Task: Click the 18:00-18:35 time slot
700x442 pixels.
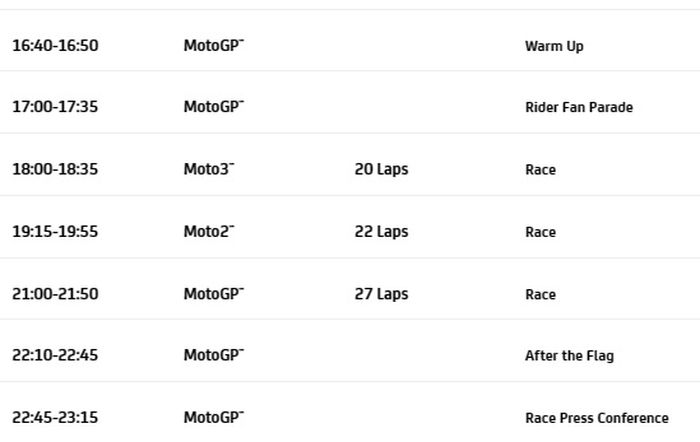Action: (x=55, y=169)
